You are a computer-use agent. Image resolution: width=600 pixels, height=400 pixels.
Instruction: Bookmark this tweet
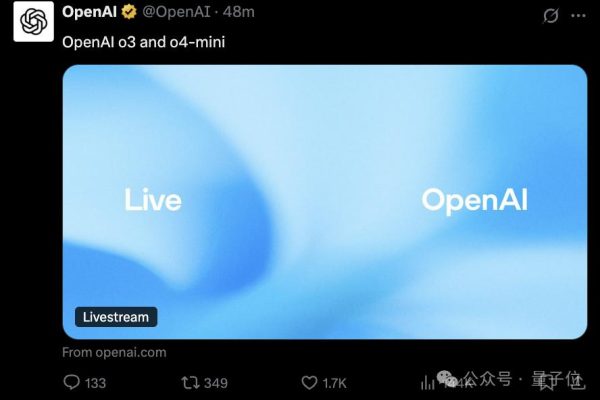pos(546,382)
